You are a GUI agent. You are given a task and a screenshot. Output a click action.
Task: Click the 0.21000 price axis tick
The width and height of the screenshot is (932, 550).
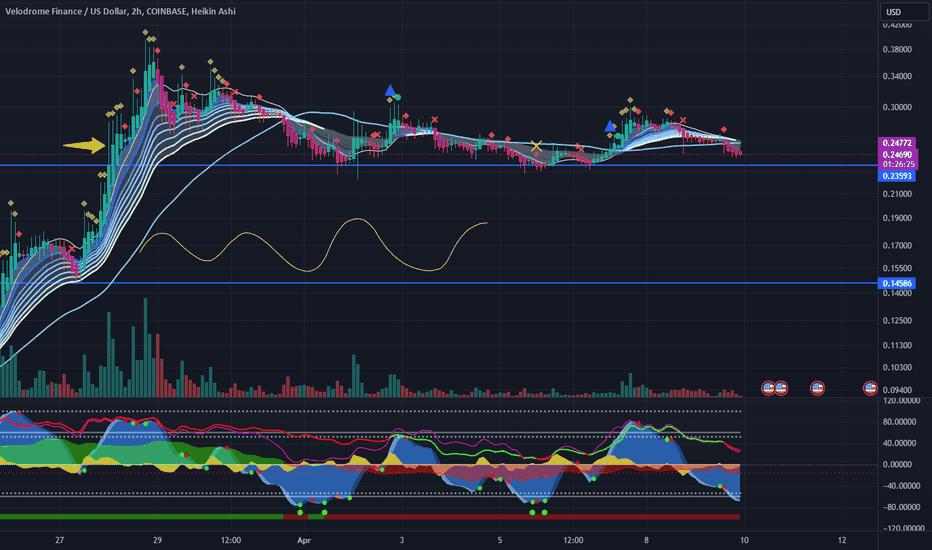[x=897, y=194]
